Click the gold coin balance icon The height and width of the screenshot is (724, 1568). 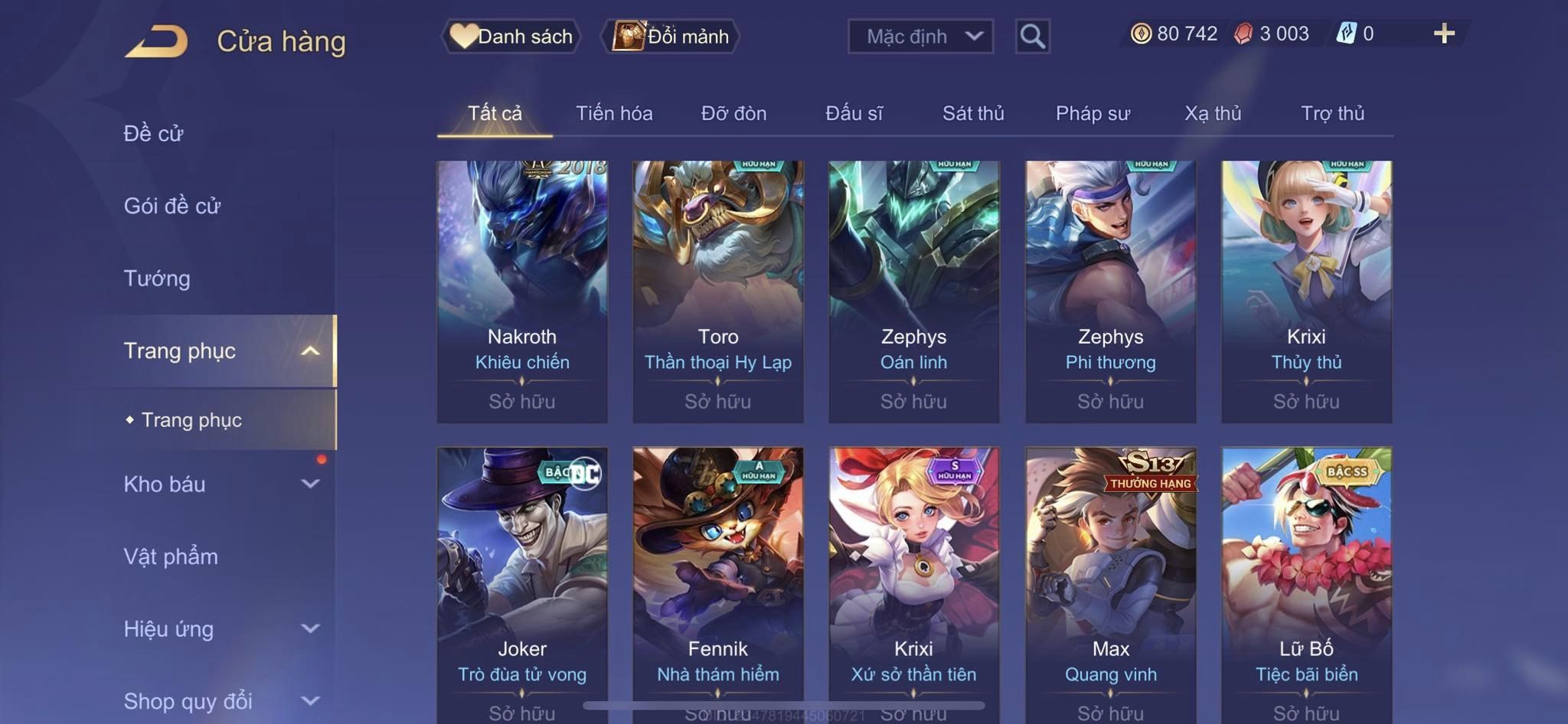pyautogui.click(x=1141, y=34)
